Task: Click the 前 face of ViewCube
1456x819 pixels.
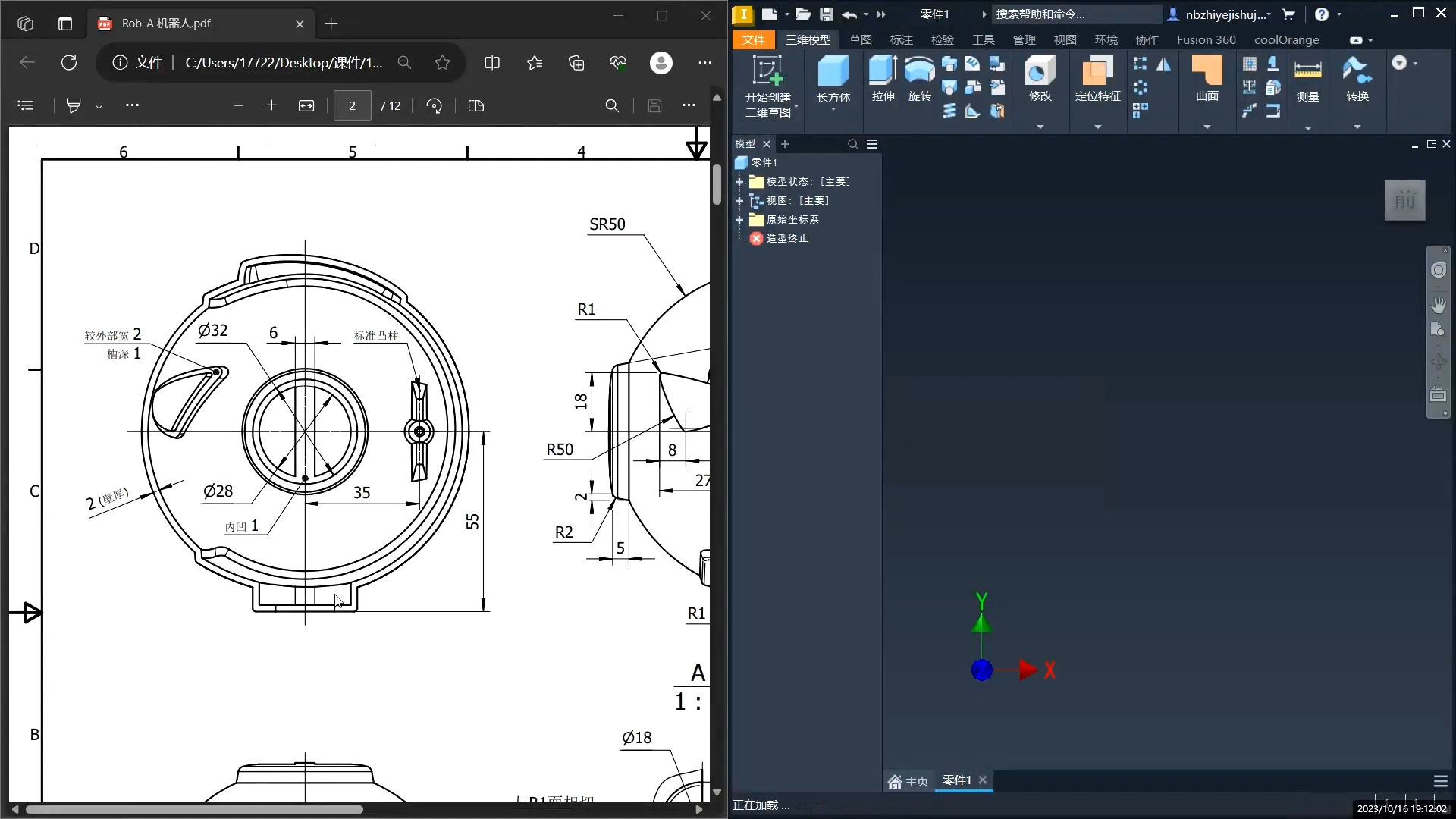Action: point(1404,201)
